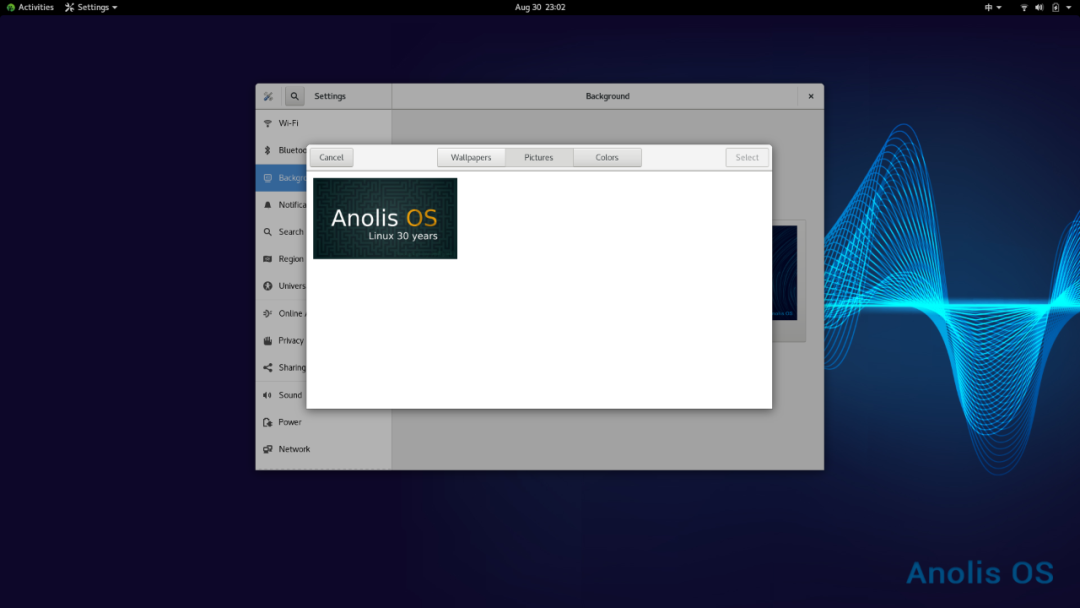The height and width of the screenshot is (608, 1080).
Task: Click the Bluetooth icon in Settings sidebar
Action: pos(268,150)
